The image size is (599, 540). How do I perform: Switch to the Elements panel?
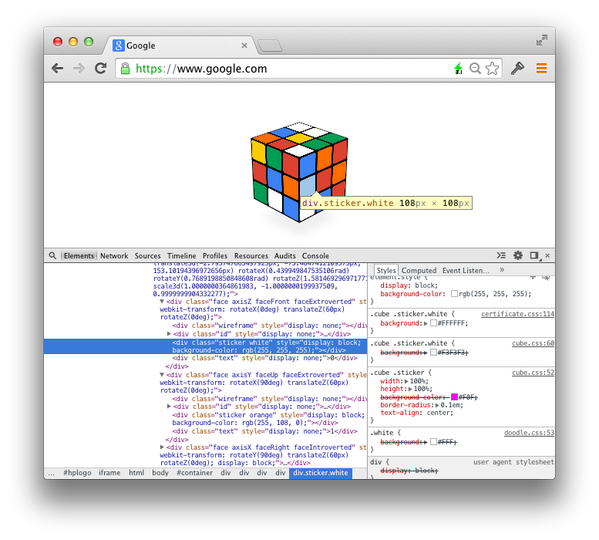[x=79, y=256]
